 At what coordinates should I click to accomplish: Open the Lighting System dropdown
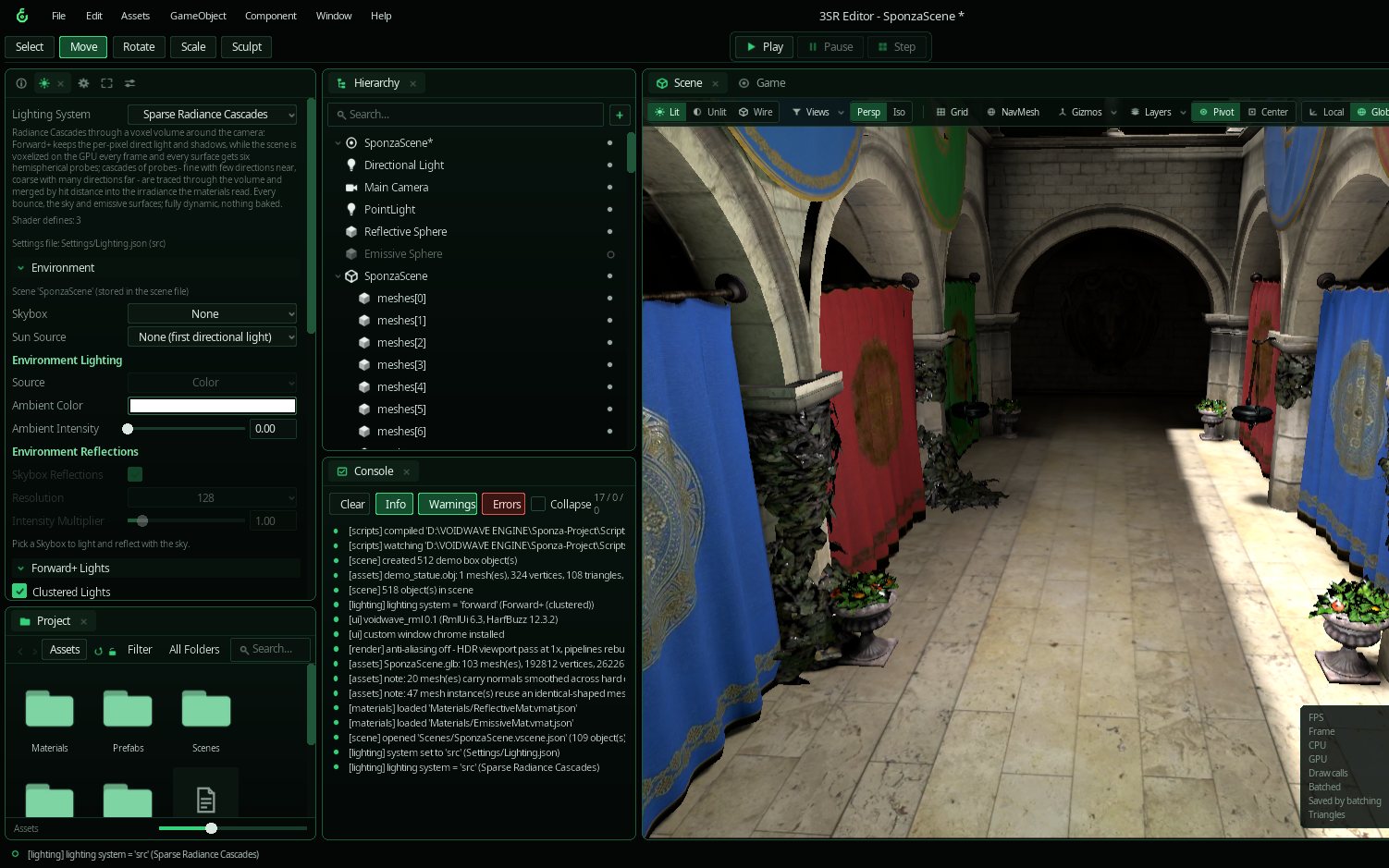(212, 115)
